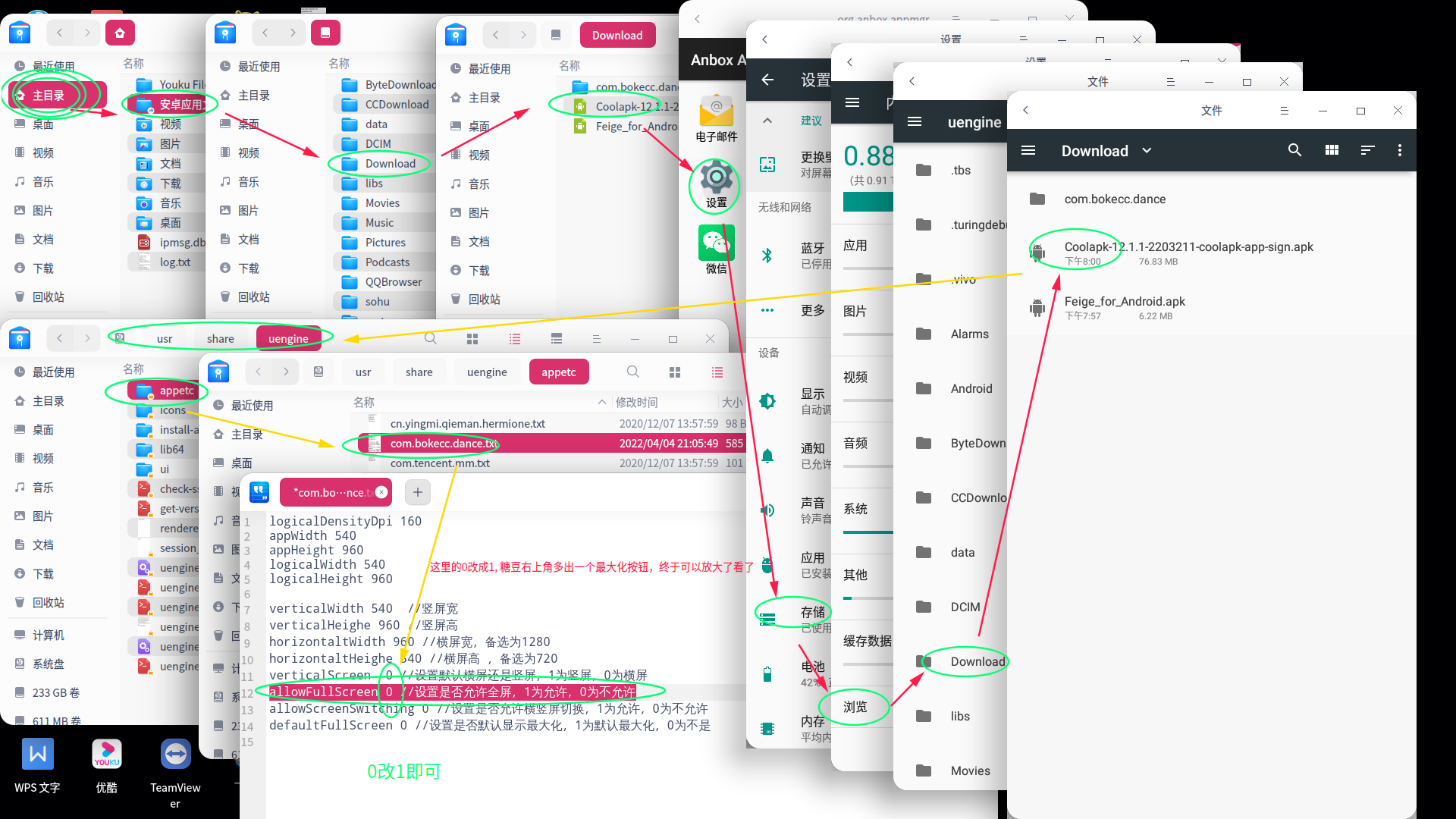Switch Android Files to grid view

[x=1332, y=150]
